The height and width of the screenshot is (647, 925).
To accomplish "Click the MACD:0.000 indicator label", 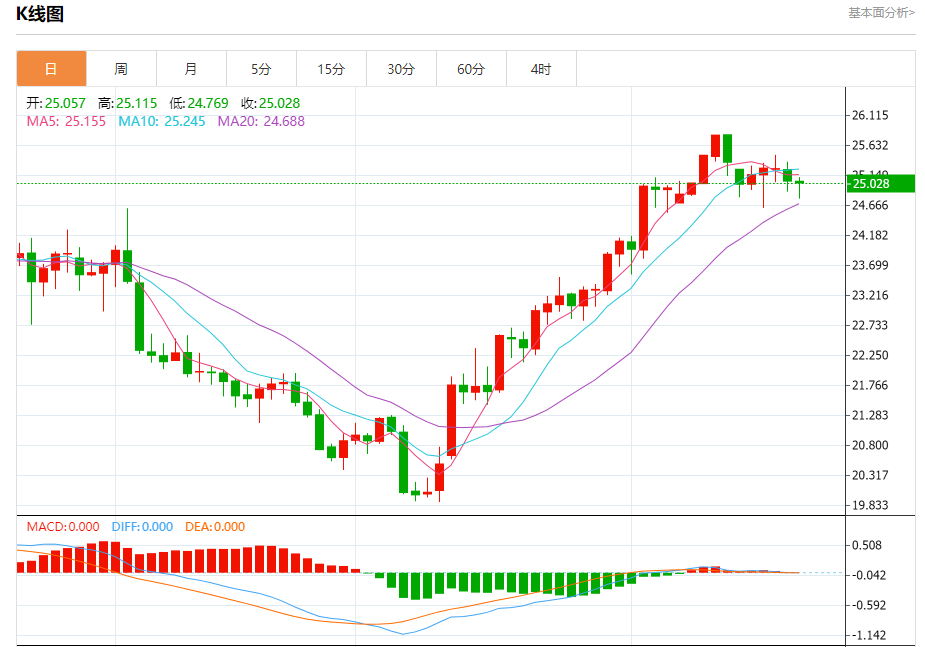I will tap(63, 527).
